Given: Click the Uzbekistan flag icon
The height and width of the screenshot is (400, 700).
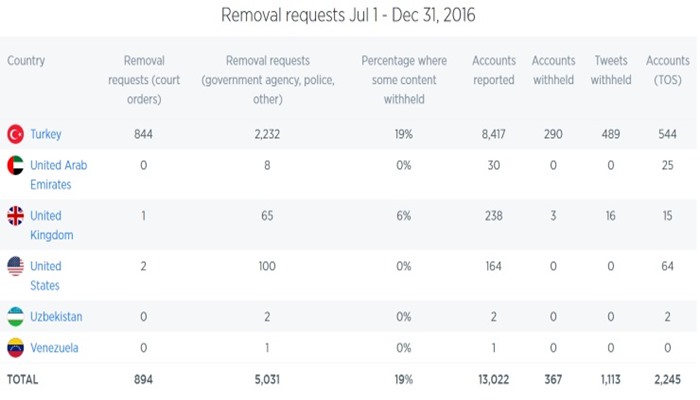Looking at the screenshot, I should pyautogui.click(x=15, y=317).
